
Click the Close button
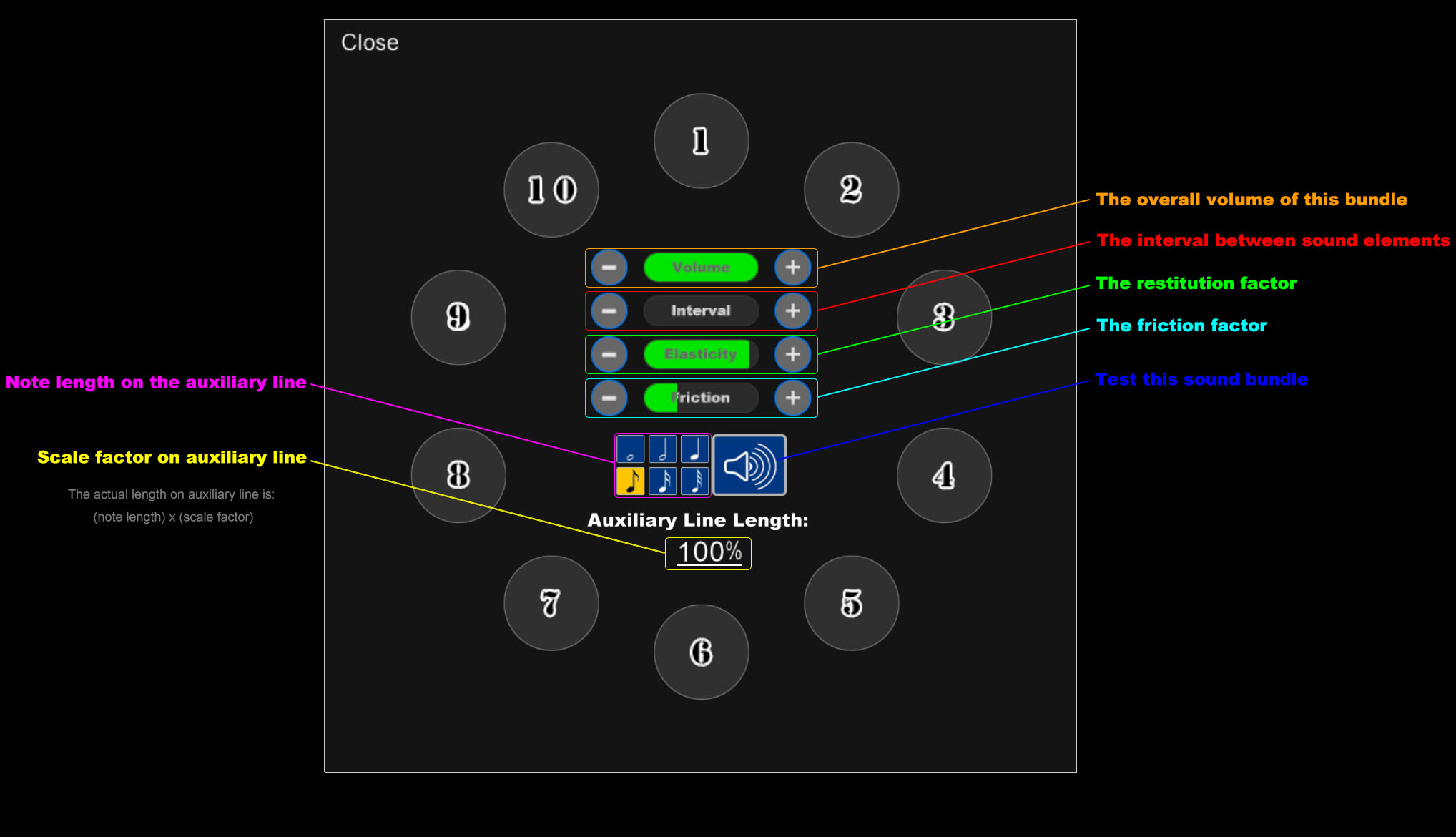click(370, 43)
